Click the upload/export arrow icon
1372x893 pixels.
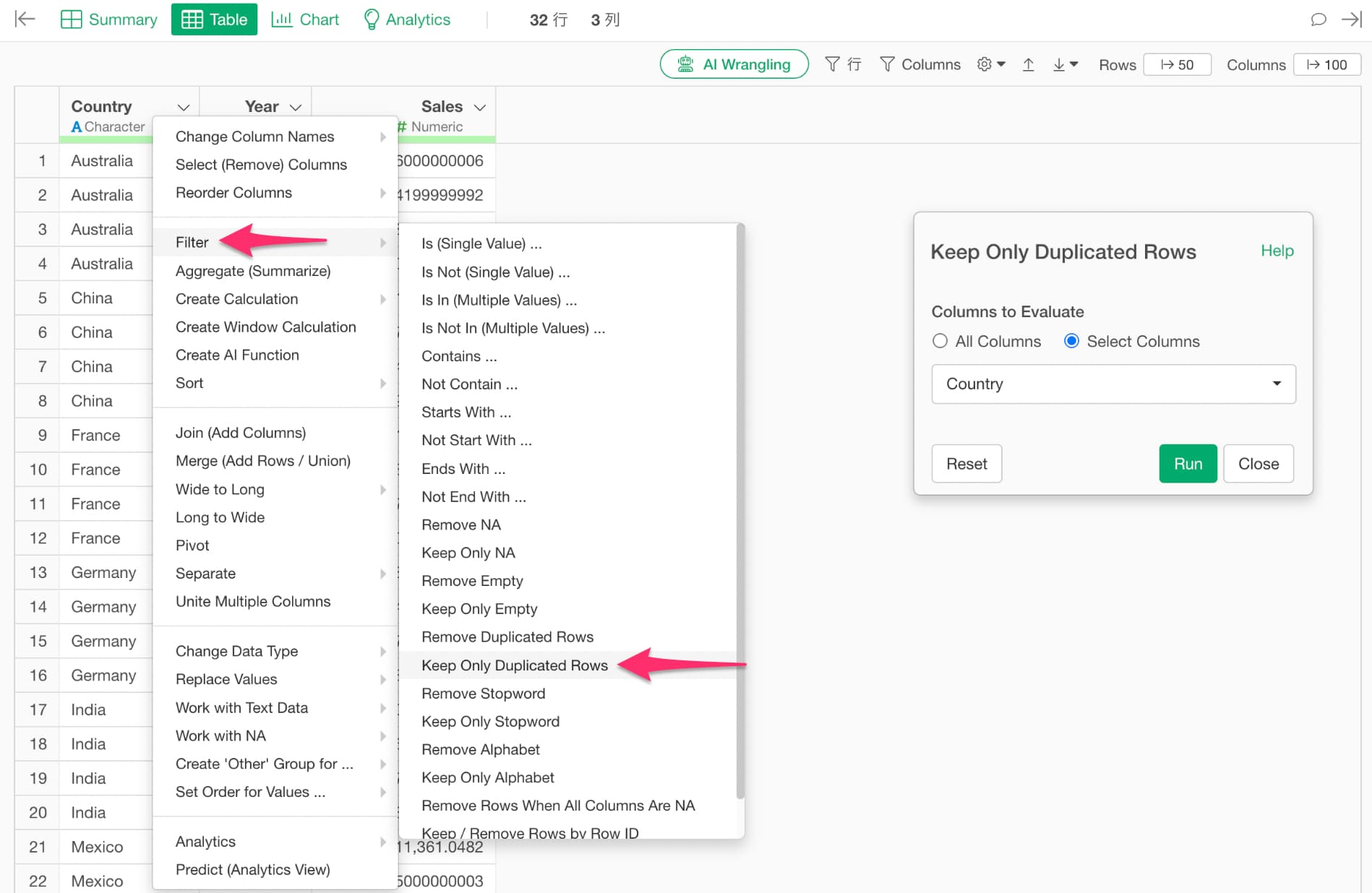[x=1028, y=64]
